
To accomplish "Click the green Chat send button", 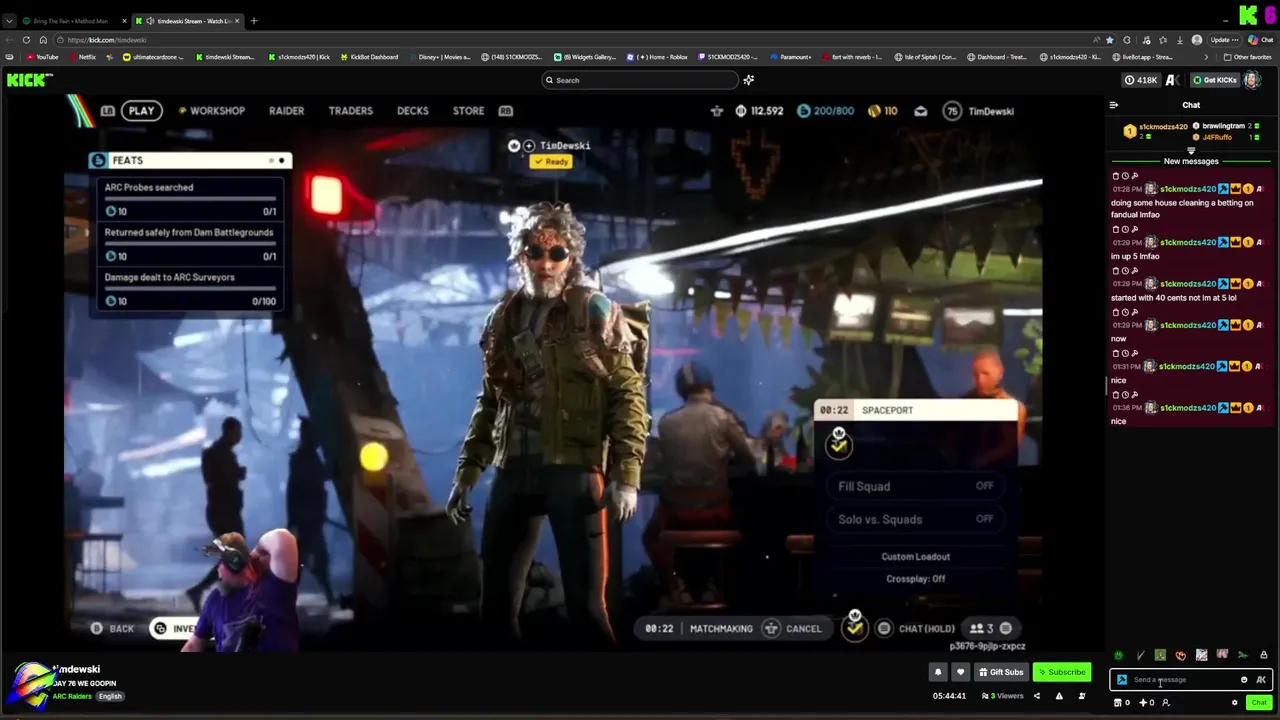I will click(1258, 702).
